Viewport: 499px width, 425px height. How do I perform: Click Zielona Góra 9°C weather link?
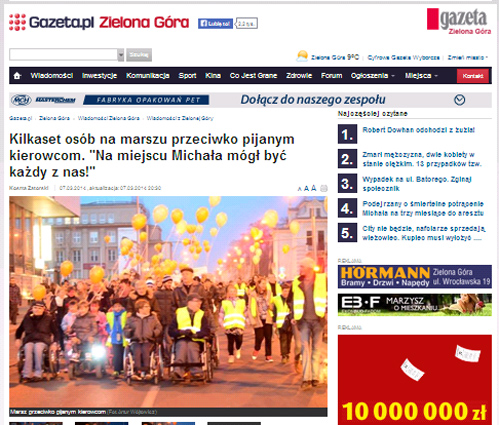(335, 57)
